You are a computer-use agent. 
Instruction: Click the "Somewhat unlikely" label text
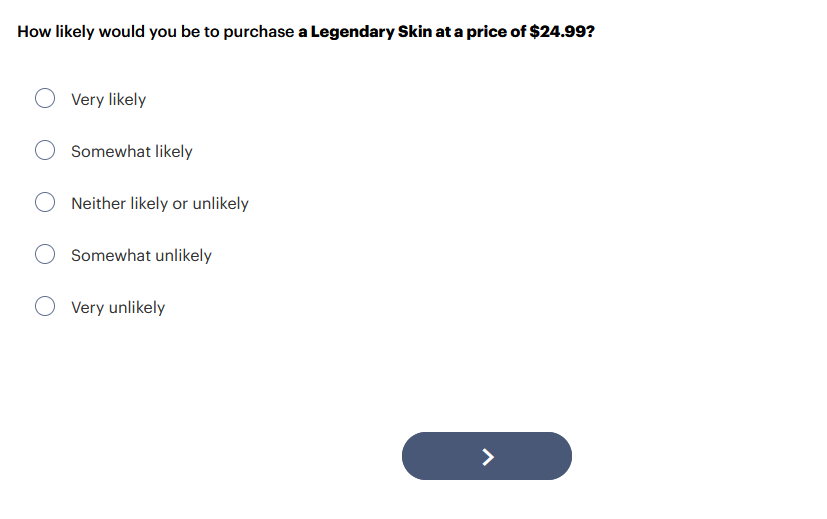coord(141,255)
